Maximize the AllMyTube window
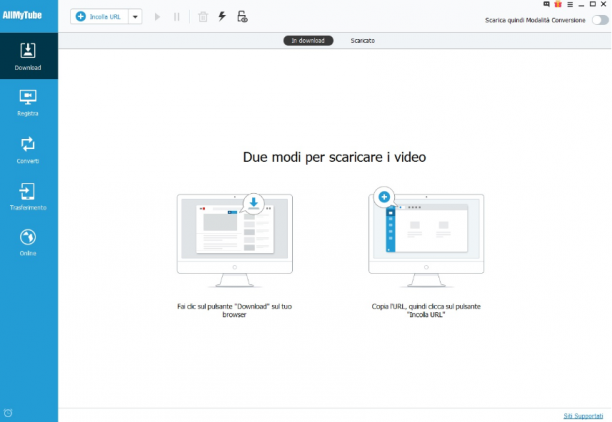 592,4
